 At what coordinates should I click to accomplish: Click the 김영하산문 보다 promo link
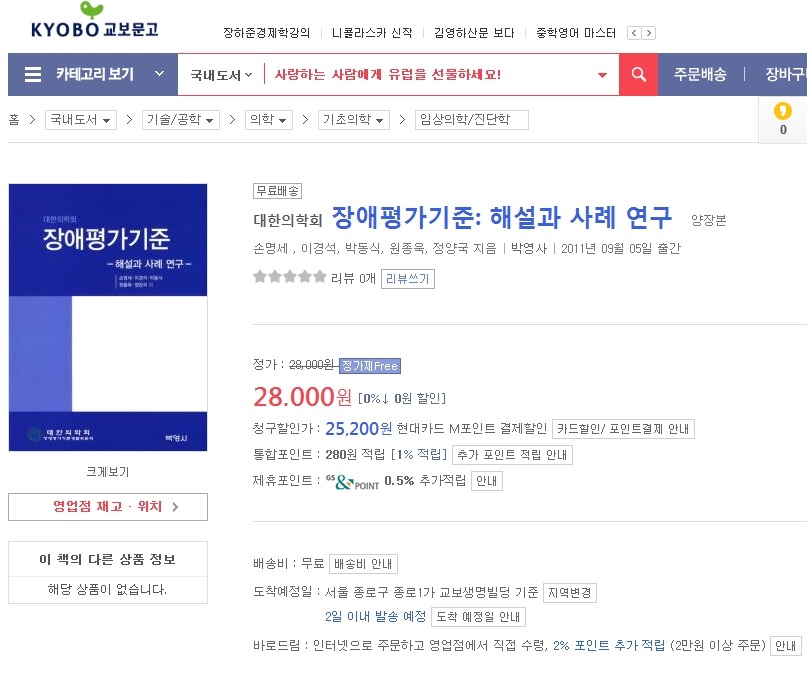click(474, 33)
